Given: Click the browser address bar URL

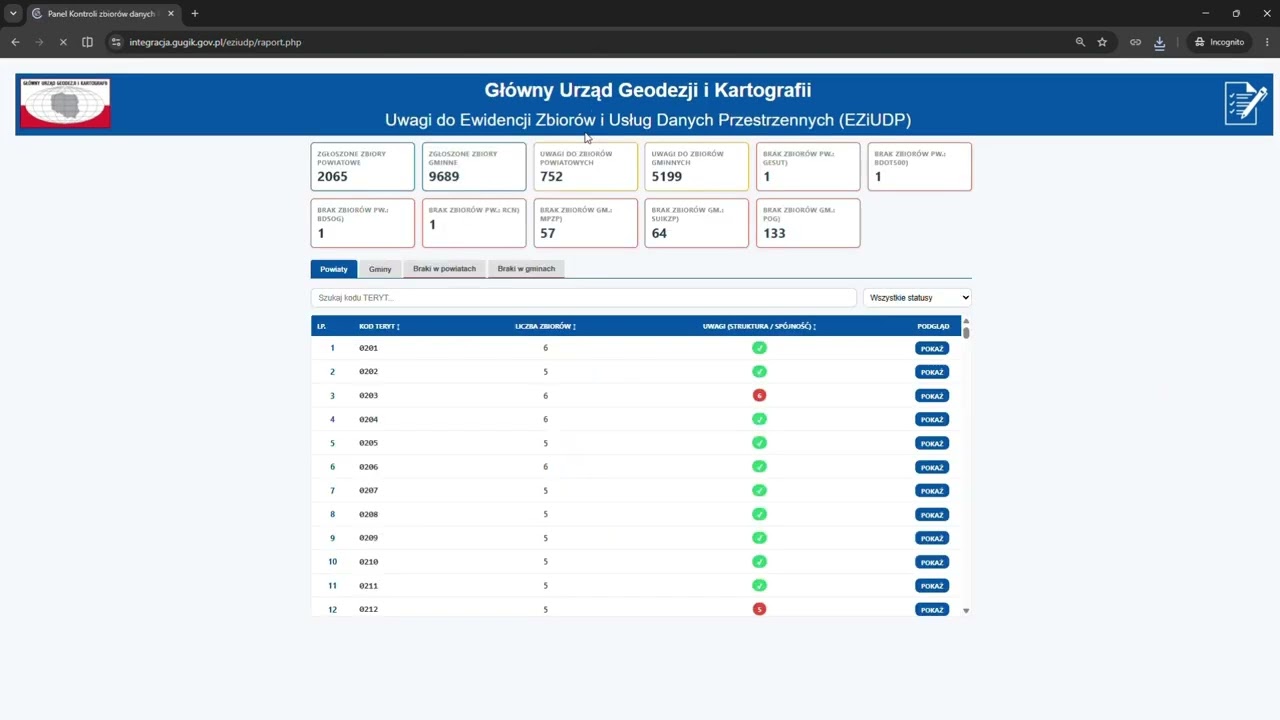Looking at the screenshot, I should tap(215, 42).
